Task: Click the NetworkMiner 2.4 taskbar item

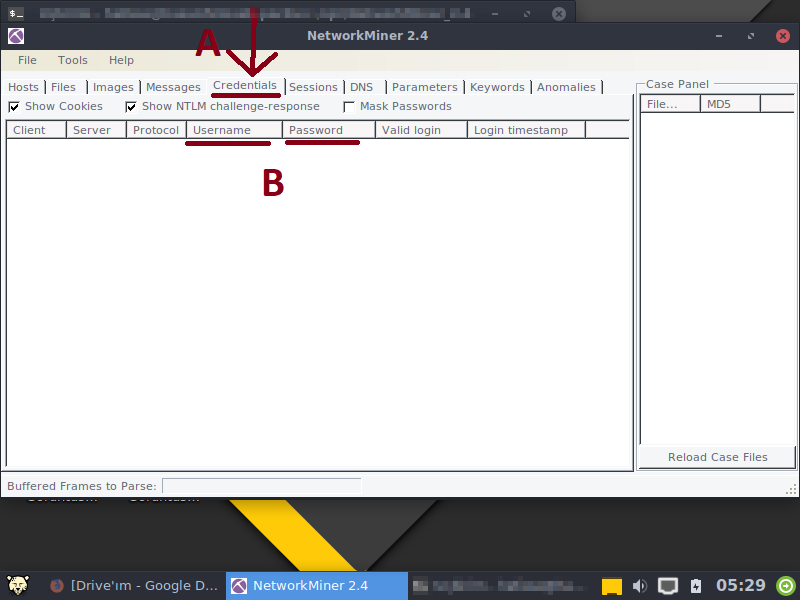Action: 317,586
